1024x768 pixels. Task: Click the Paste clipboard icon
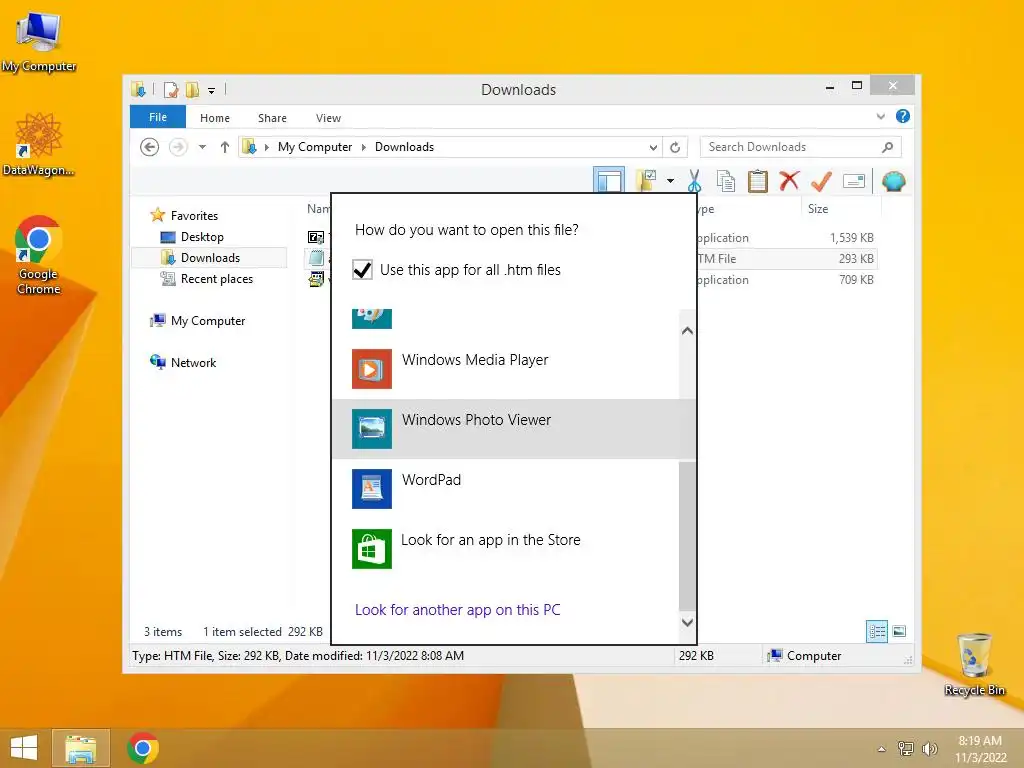758,181
